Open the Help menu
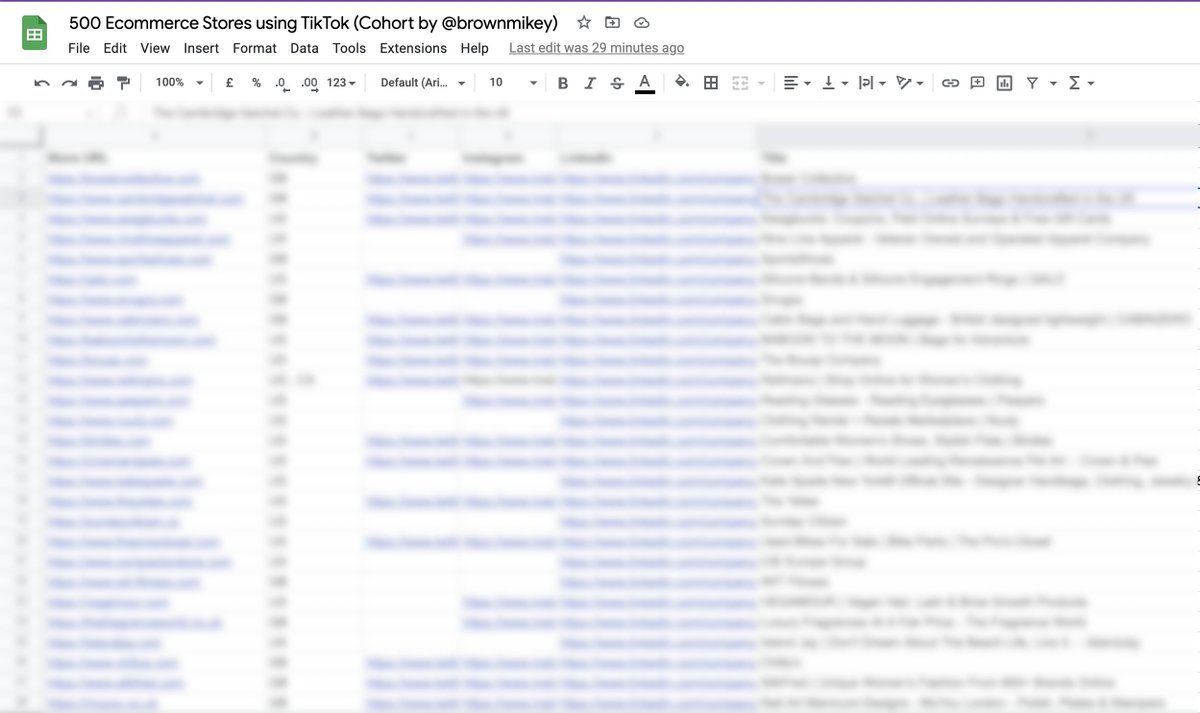 [x=475, y=48]
